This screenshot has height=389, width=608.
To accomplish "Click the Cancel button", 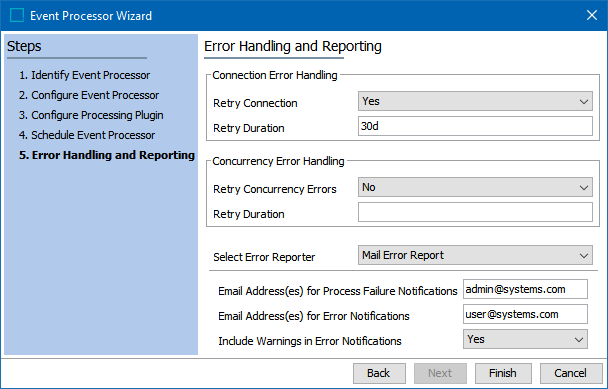I will [x=570, y=373].
